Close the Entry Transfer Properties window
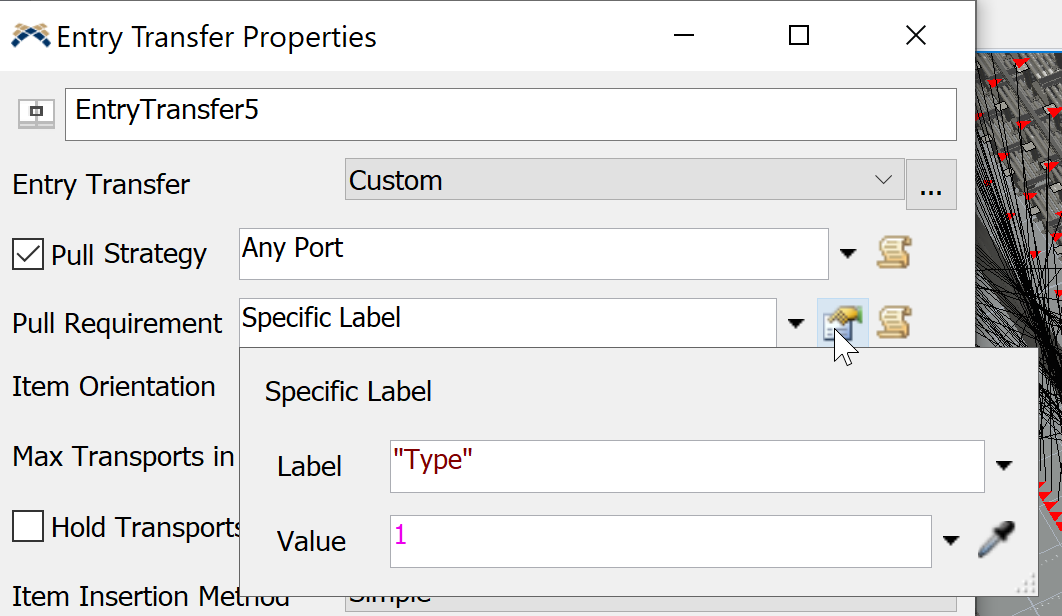 916,35
